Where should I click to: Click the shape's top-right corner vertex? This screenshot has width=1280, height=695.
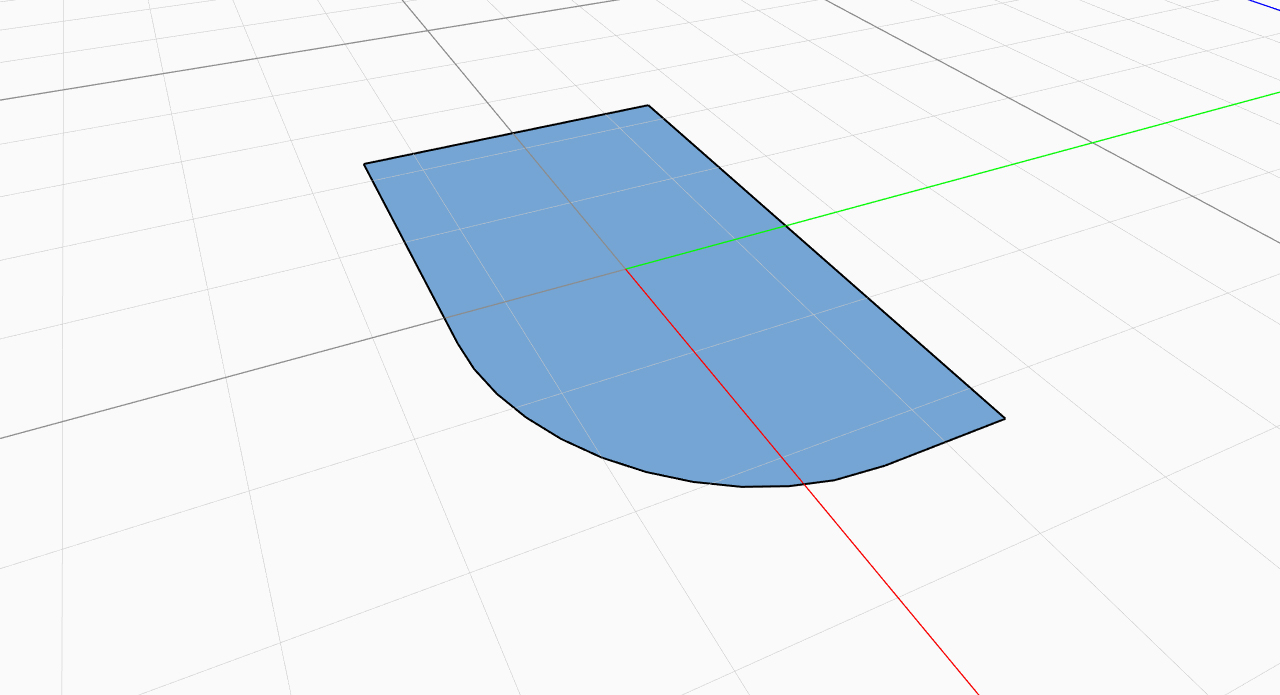coord(649,105)
